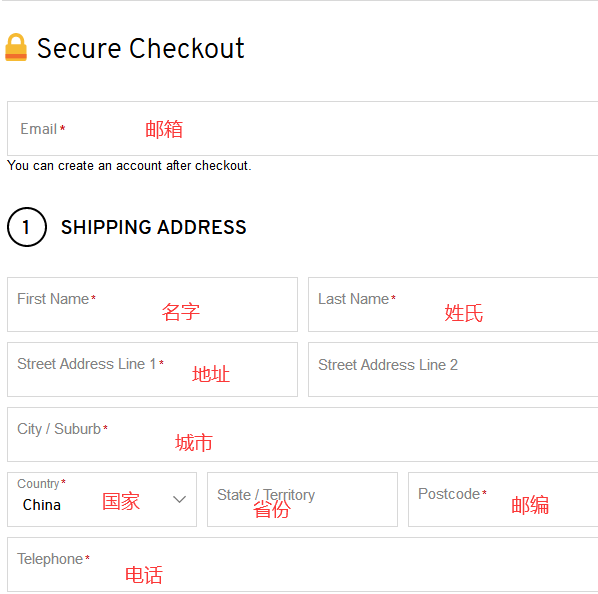This screenshot has height=594, width=598.
Task: Select the Last Name text box
Action: coord(453,305)
